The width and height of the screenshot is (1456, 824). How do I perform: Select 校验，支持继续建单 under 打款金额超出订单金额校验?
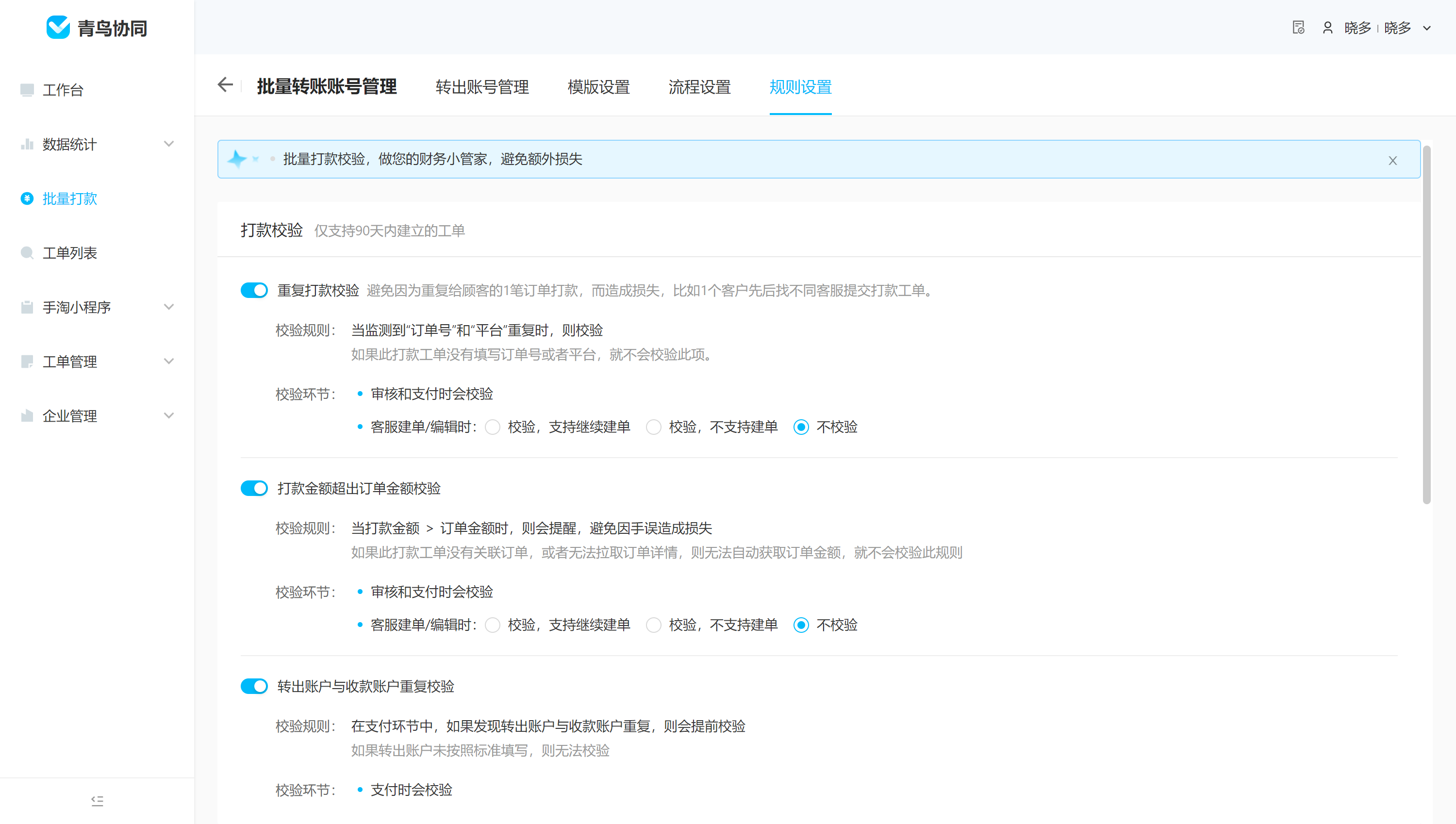[492, 626]
